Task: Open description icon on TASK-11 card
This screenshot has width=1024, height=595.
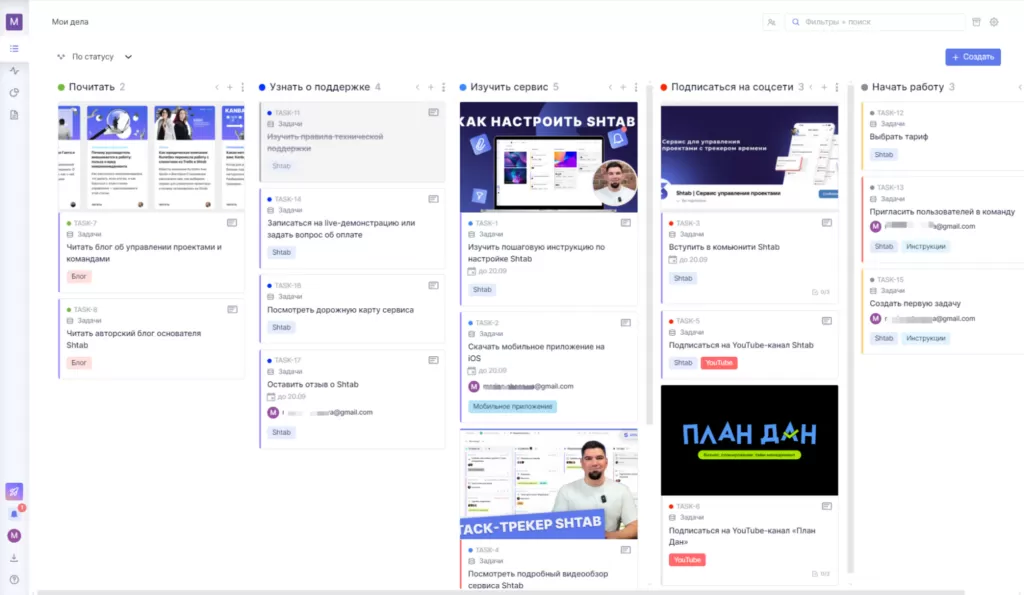Action: point(434,112)
